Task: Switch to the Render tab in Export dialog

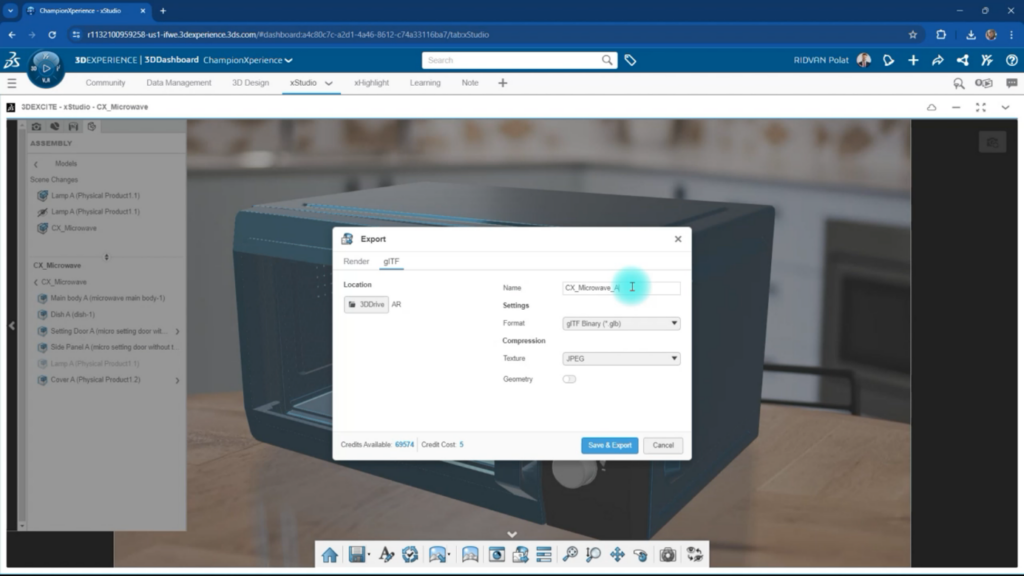Action: click(356, 261)
